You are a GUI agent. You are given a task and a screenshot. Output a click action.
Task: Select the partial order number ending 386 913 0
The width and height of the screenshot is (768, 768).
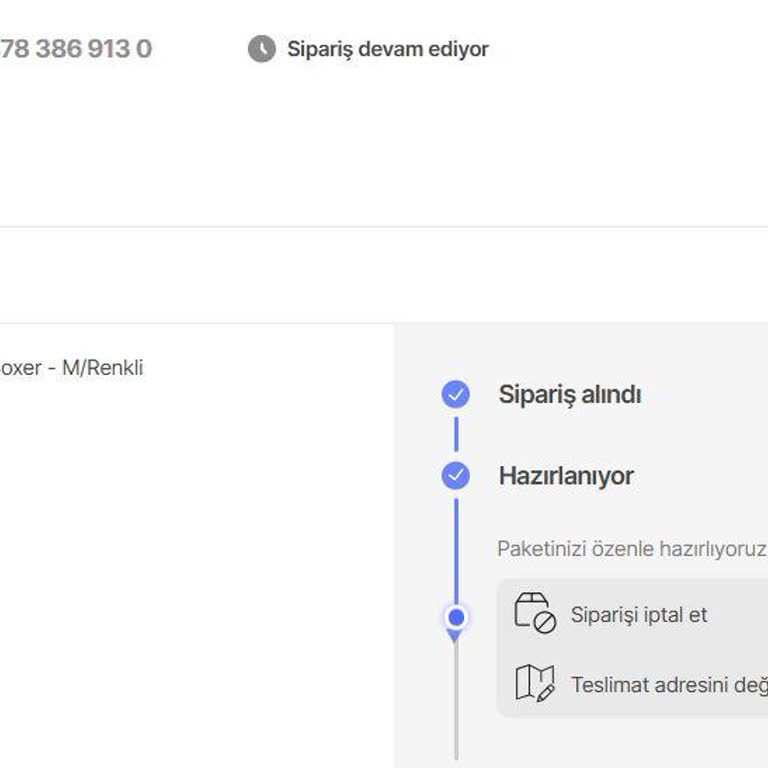pos(76,49)
